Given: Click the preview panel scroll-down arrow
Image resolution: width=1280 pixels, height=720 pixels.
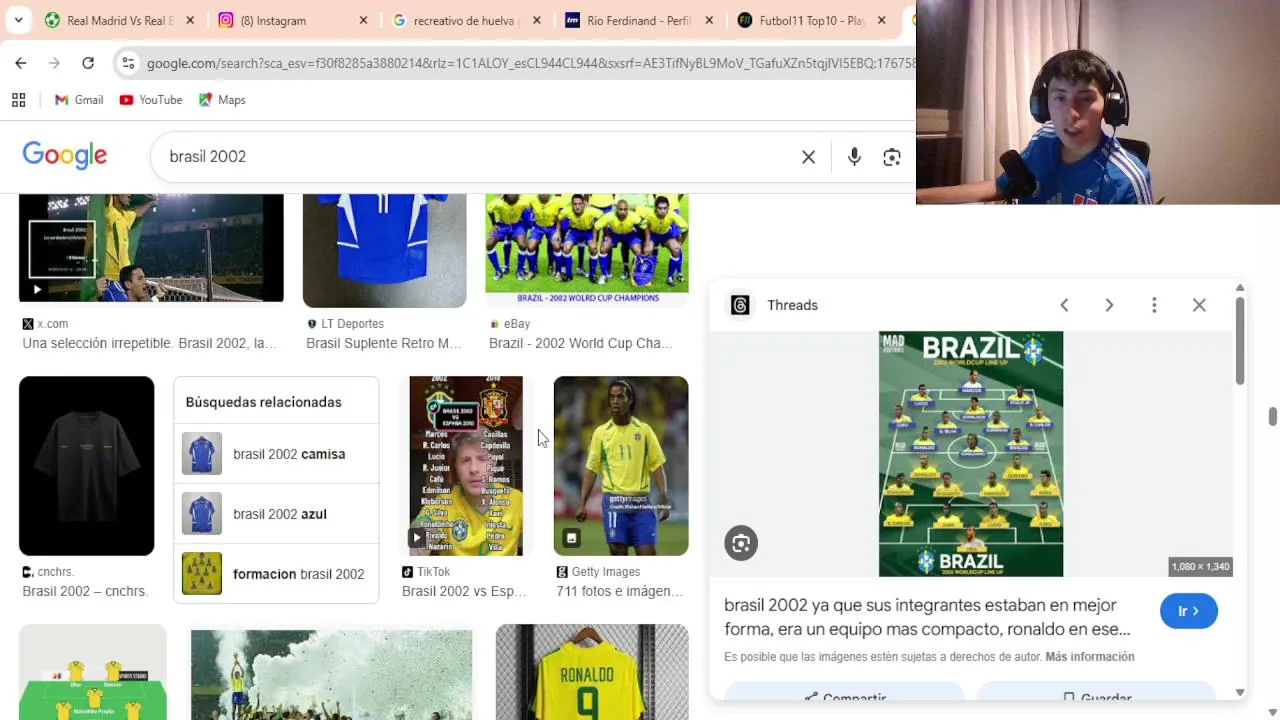Looking at the screenshot, I should 1240,692.
